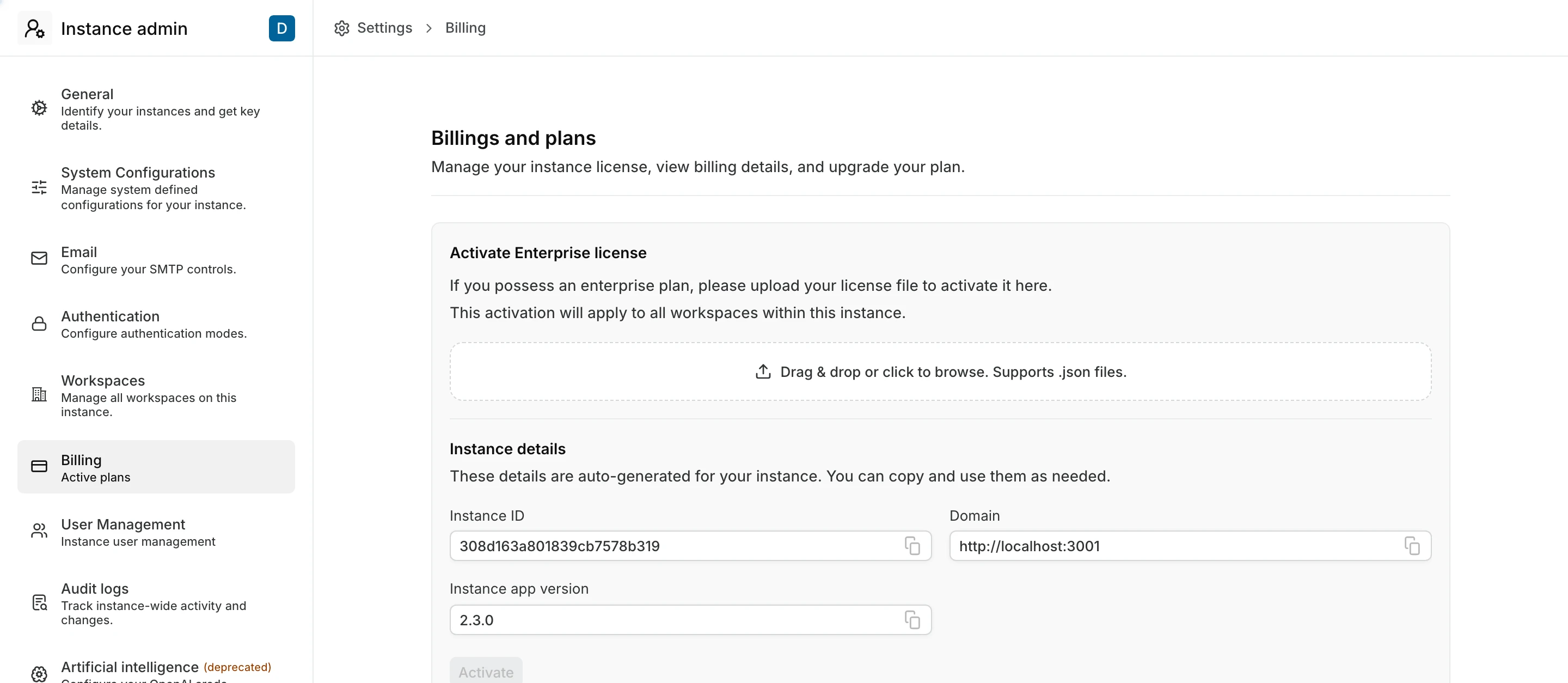Copy the Instance app version value

tap(912, 620)
